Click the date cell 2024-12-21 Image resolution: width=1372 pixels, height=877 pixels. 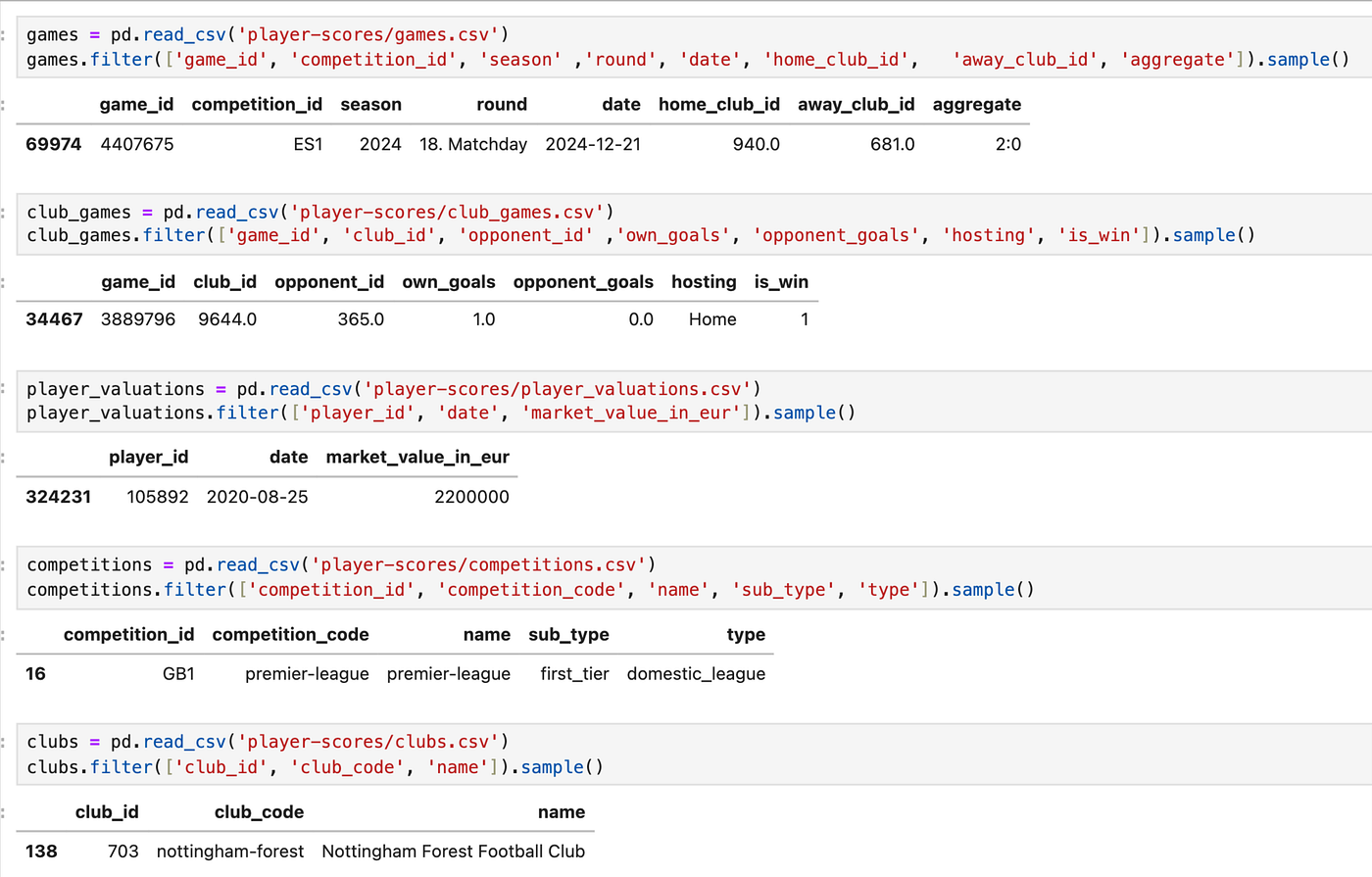(x=593, y=144)
